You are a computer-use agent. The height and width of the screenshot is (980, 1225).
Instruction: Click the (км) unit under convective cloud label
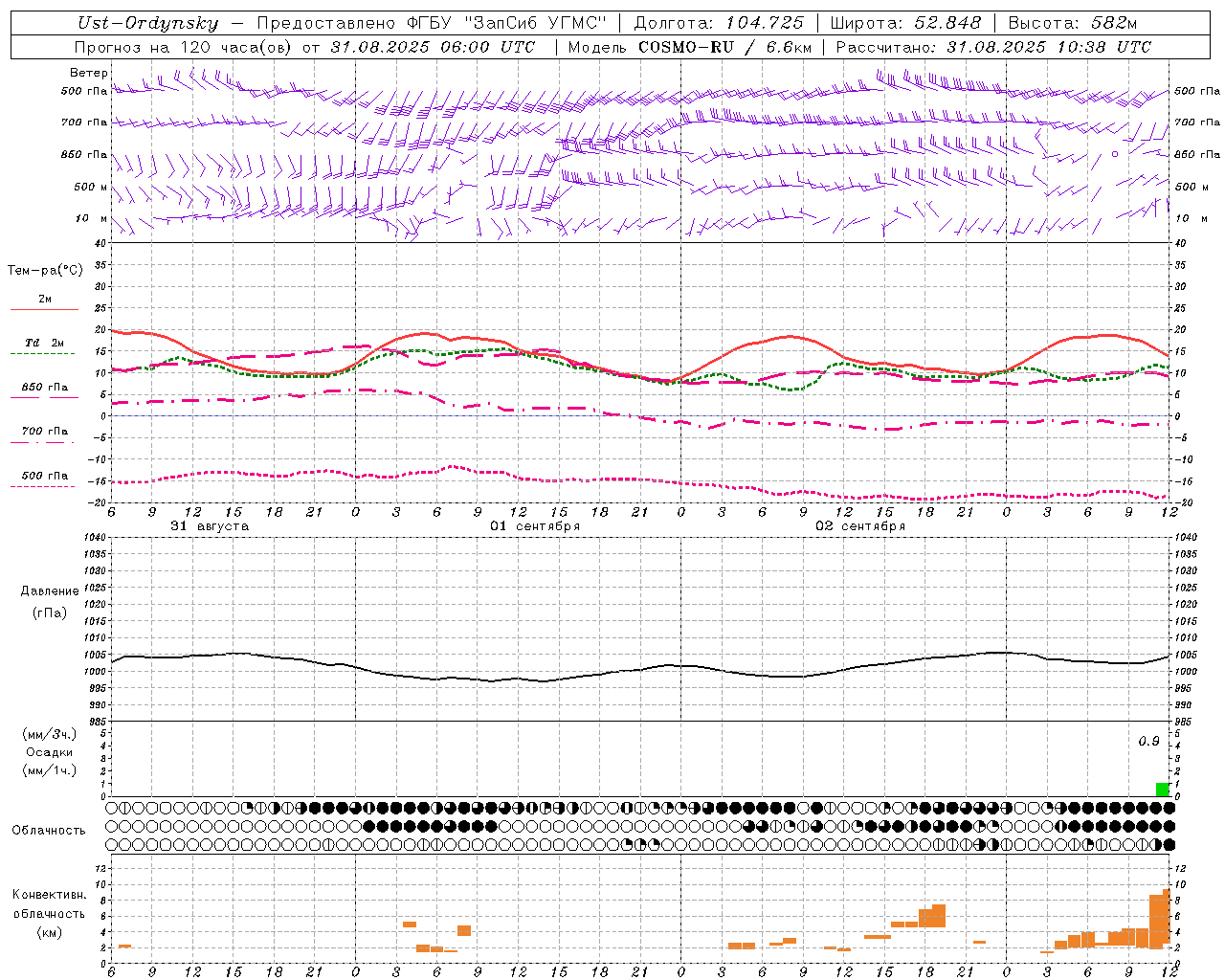[x=50, y=932]
